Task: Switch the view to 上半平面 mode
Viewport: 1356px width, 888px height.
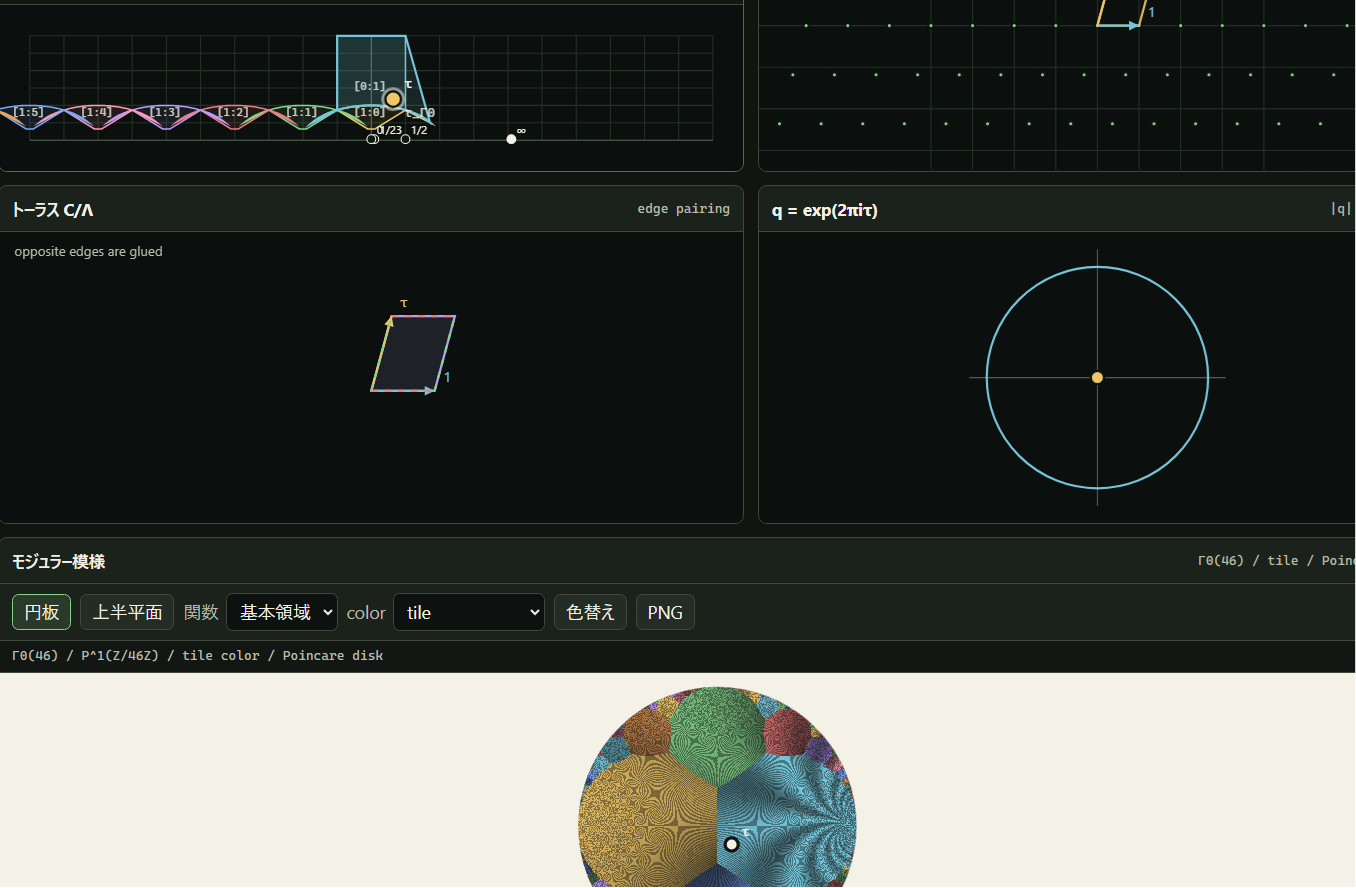Action: point(127,612)
